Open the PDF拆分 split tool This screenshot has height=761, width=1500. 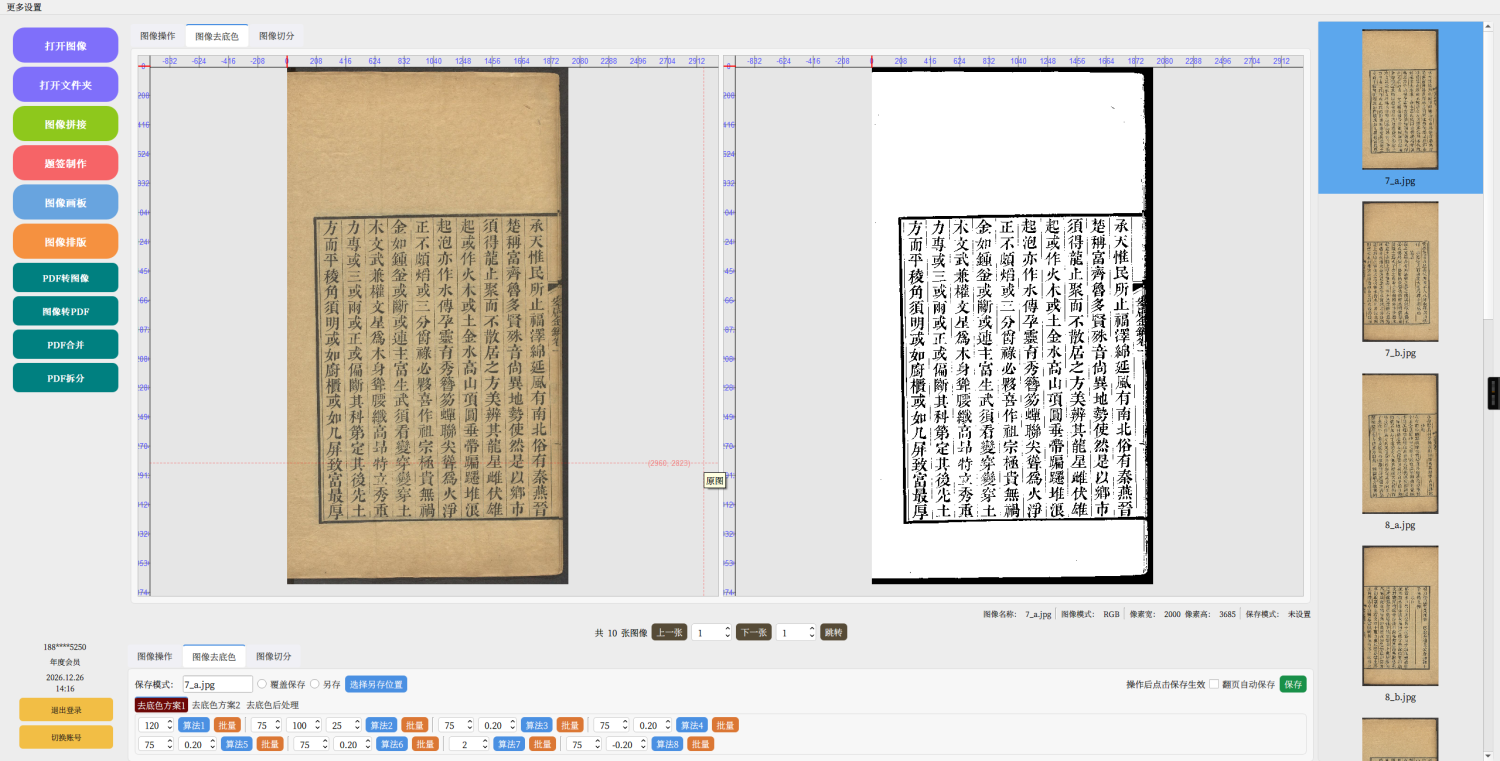[x=65, y=378]
